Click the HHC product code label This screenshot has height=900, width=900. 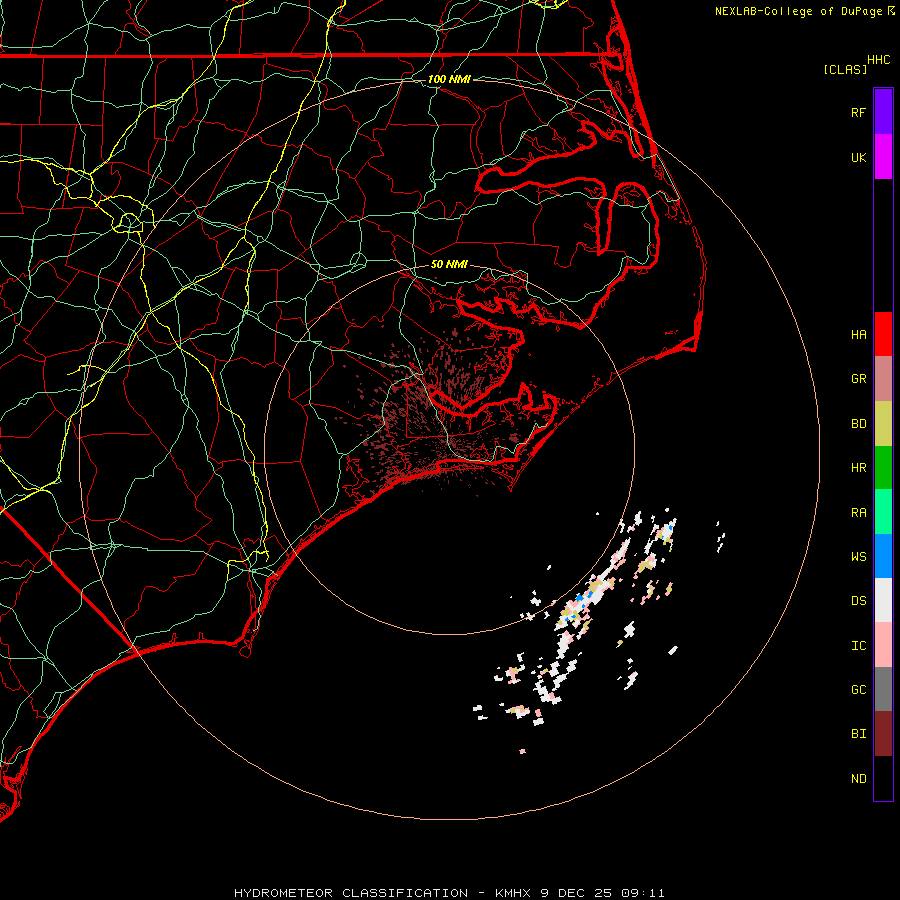click(878, 60)
